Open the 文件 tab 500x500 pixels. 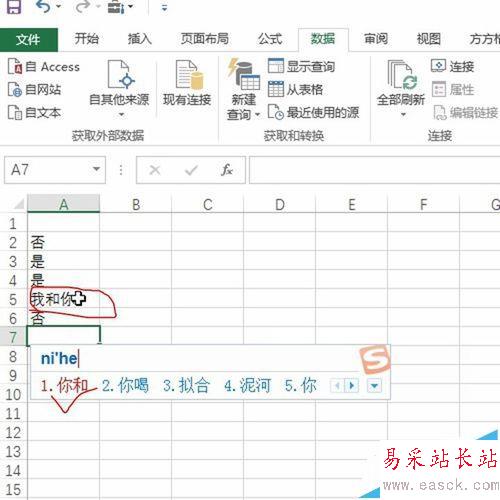tap(29, 40)
